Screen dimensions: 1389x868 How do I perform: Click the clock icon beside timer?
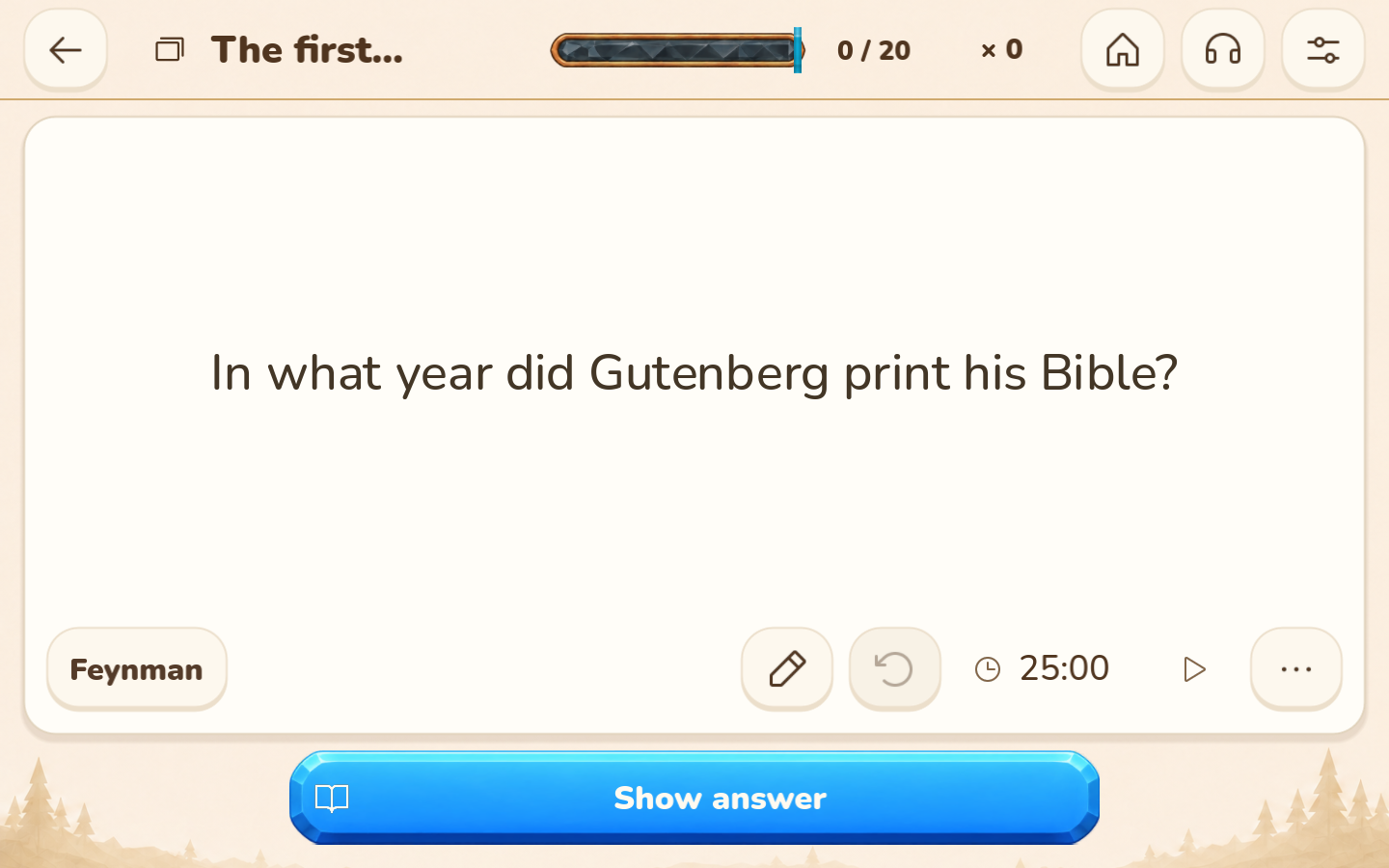pyautogui.click(x=988, y=669)
